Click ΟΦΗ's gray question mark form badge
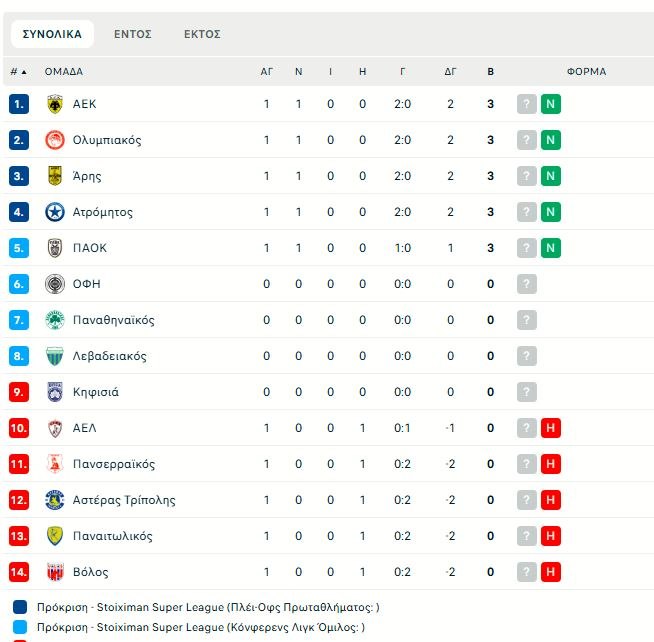The width and height of the screenshot is (654, 642). point(527,284)
